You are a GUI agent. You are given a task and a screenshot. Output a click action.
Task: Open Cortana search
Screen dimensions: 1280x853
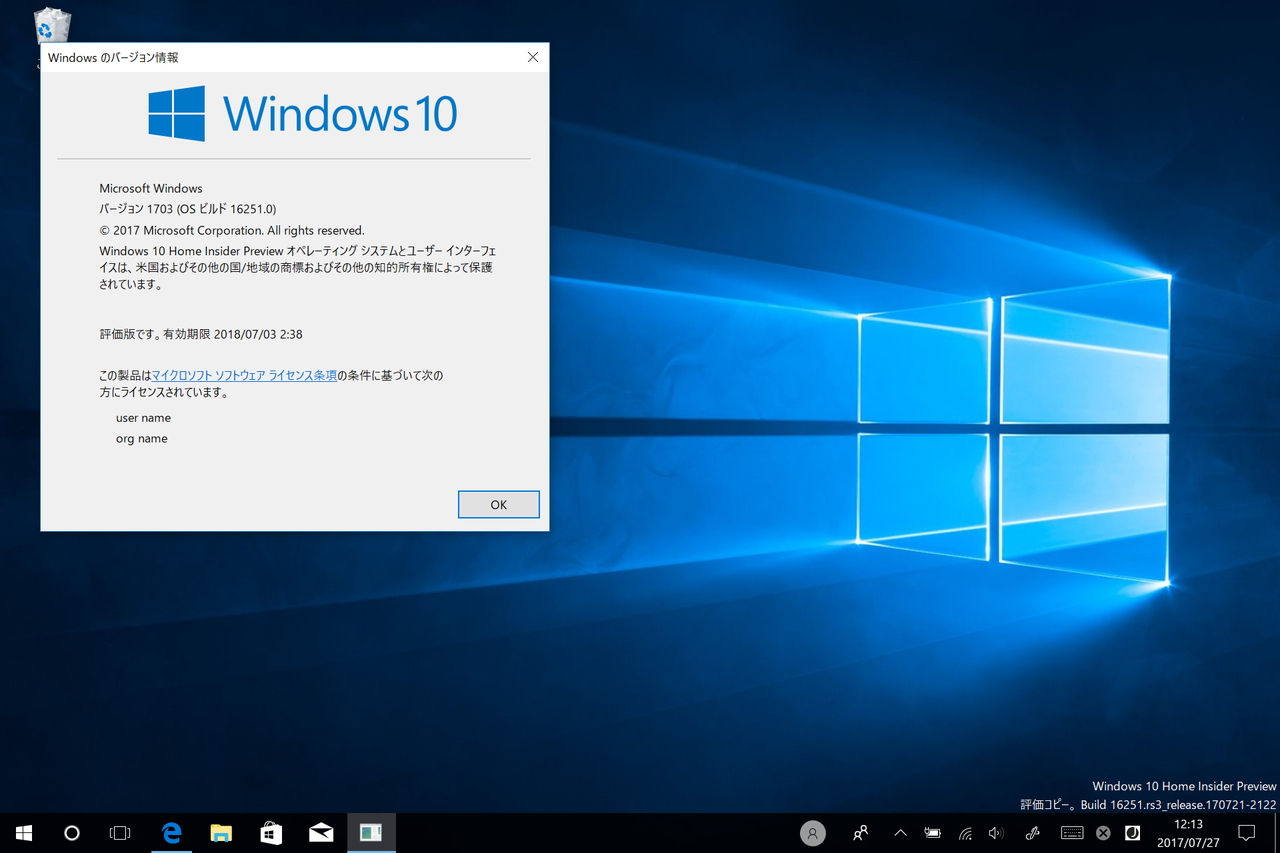pyautogui.click(x=71, y=832)
